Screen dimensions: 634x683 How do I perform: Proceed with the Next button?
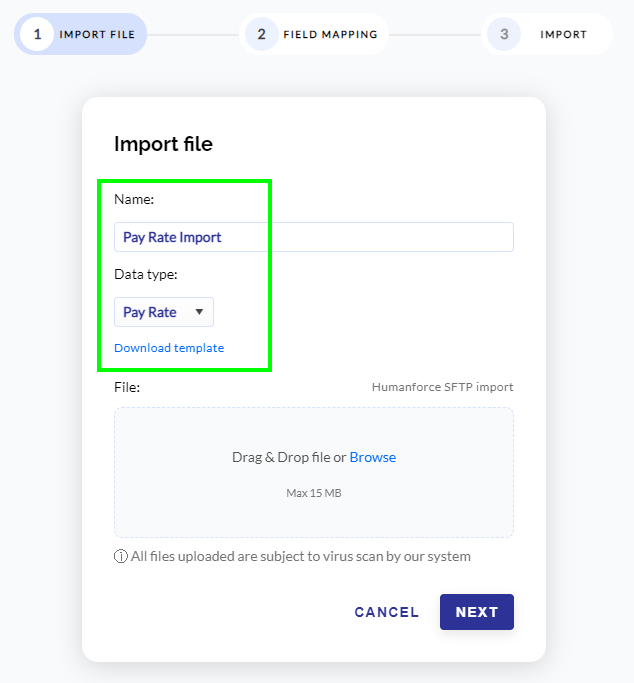pos(477,612)
